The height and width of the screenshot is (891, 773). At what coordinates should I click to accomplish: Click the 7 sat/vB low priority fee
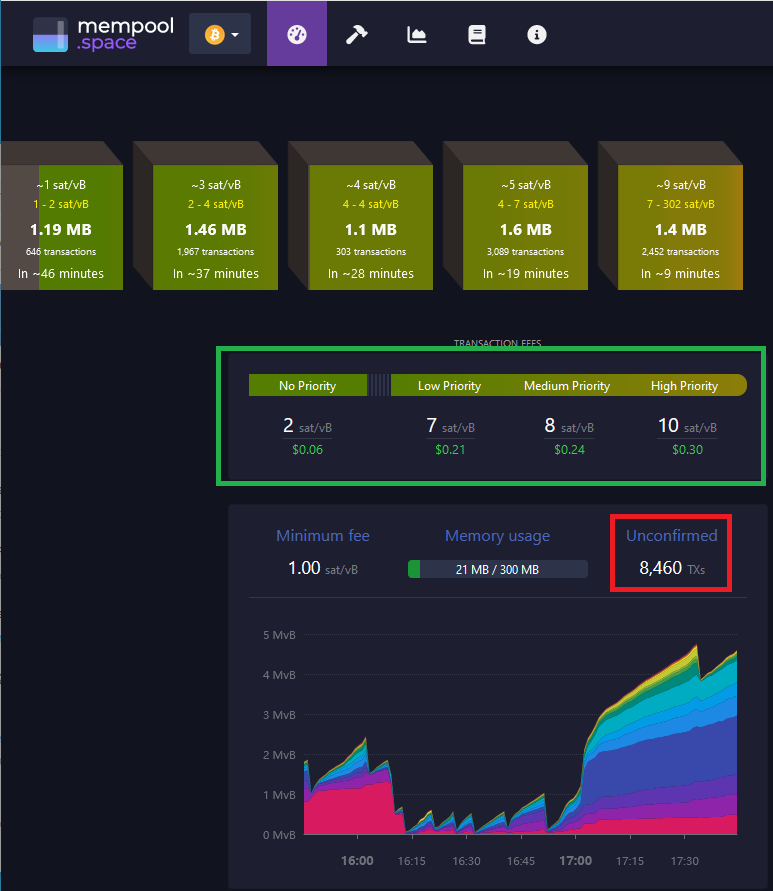450,426
